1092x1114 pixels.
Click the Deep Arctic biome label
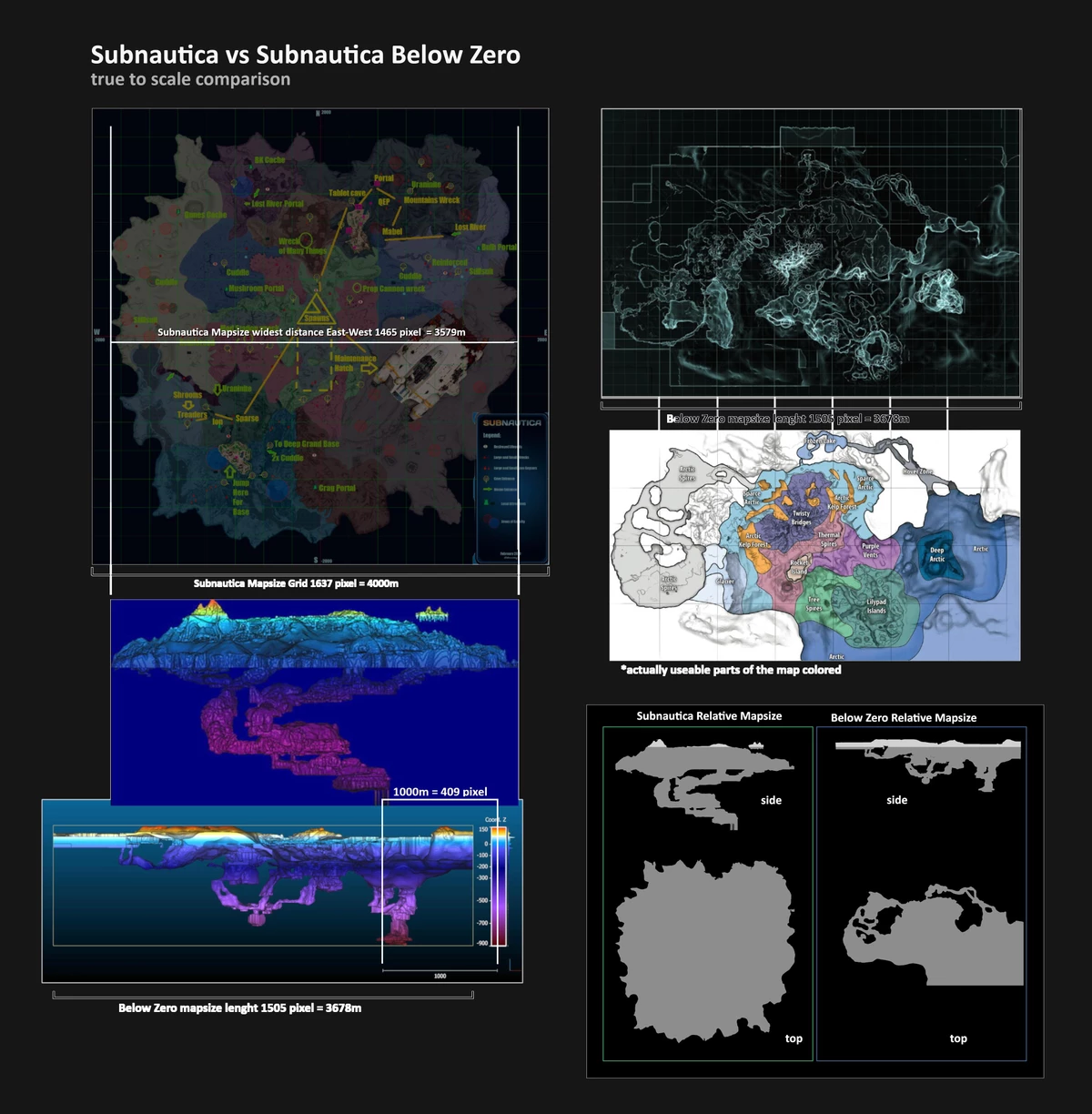point(937,554)
